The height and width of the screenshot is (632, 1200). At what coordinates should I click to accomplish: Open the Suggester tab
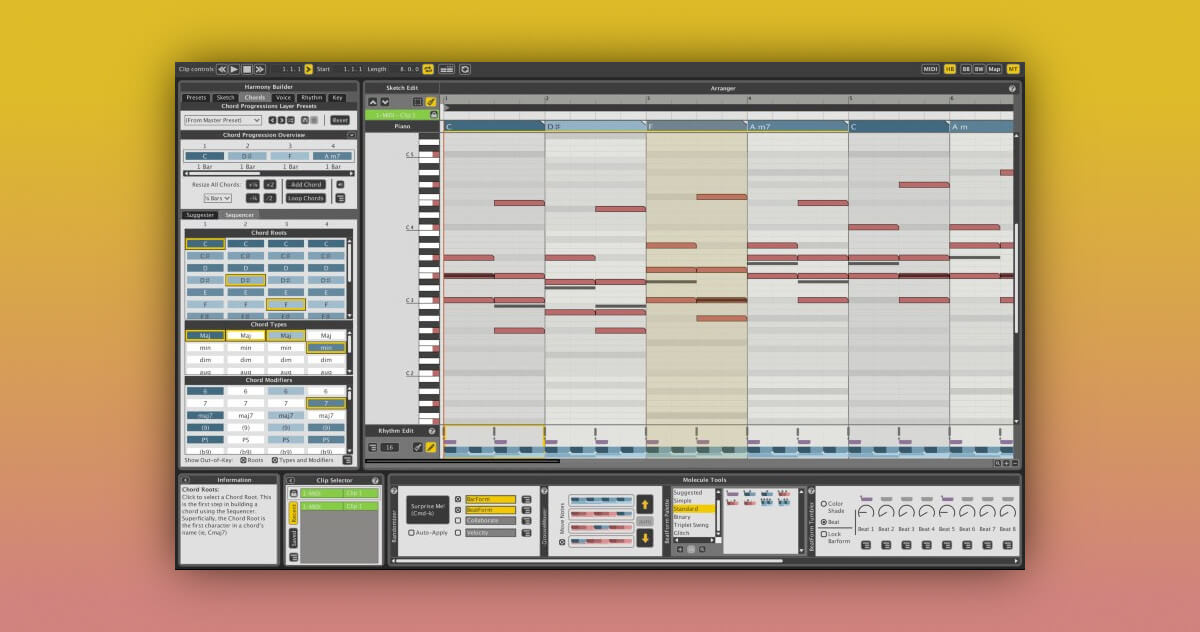pos(200,215)
